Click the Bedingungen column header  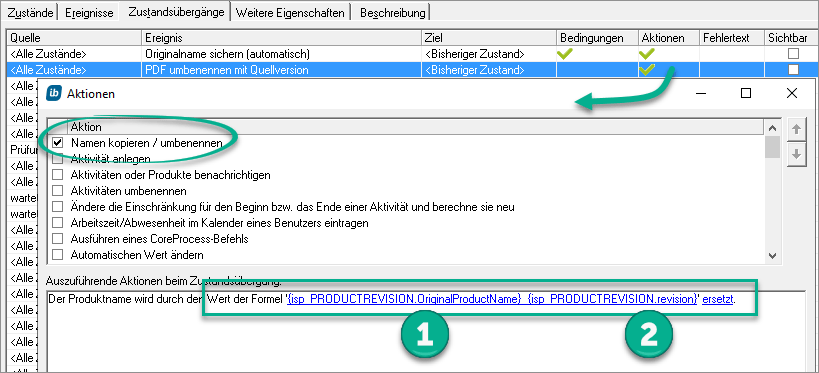[x=598, y=38]
